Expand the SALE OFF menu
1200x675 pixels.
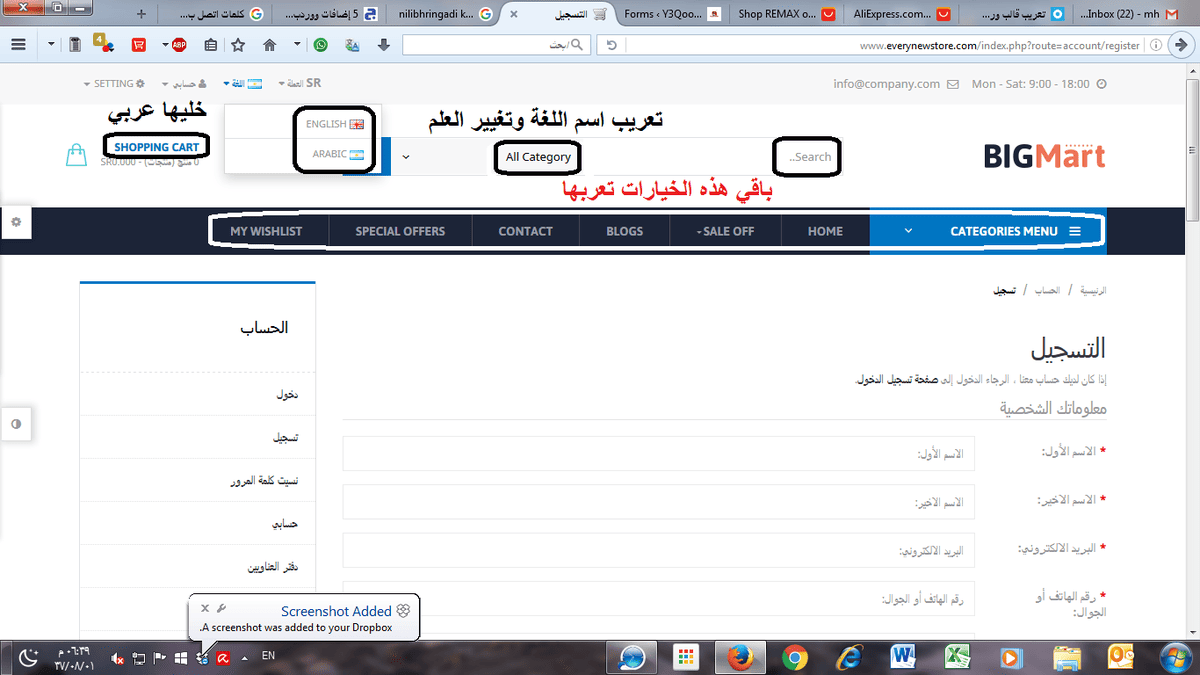pos(725,231)
